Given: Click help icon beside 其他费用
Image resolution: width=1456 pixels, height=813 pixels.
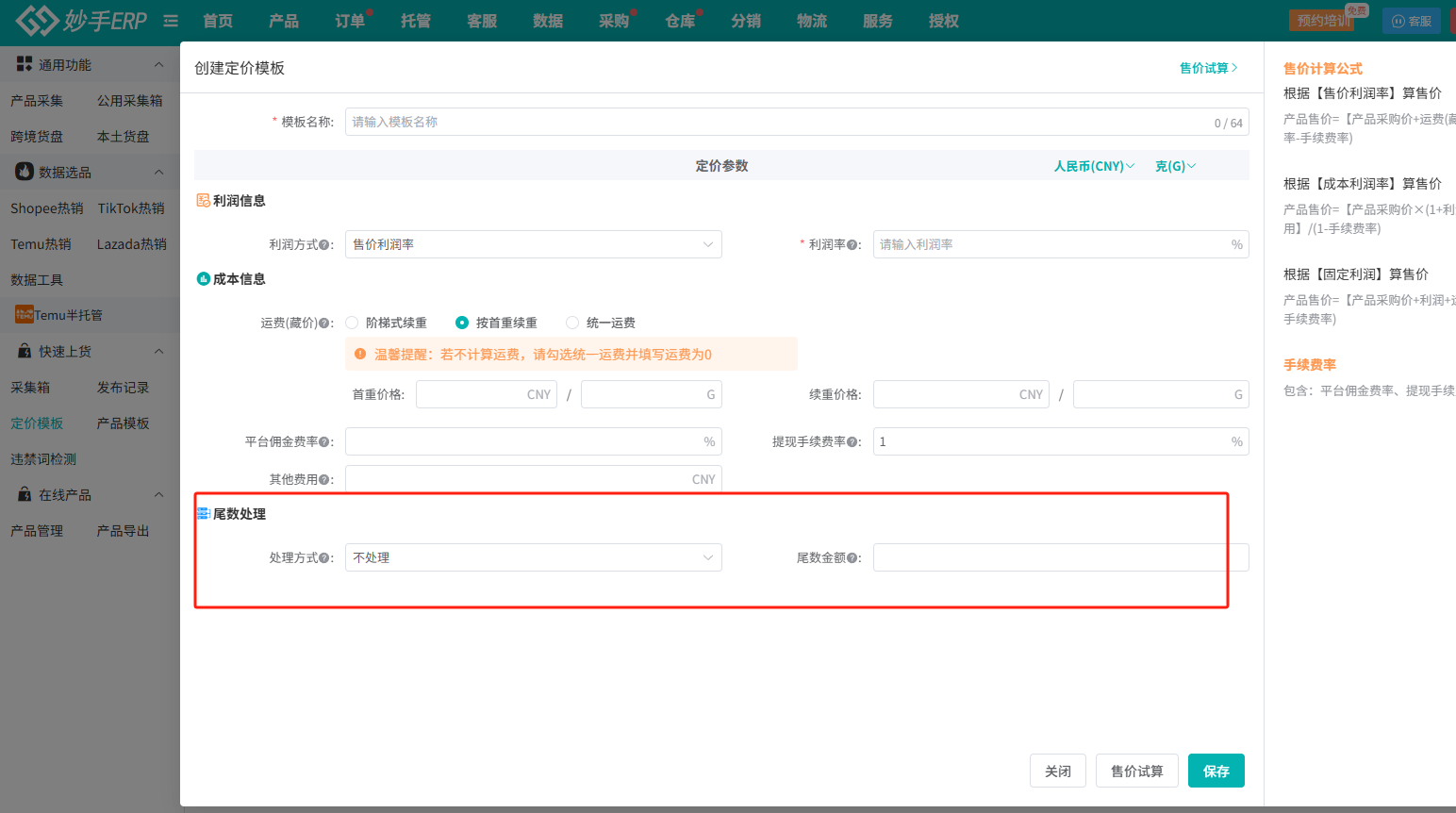Looking at the screenshot, I should tap(324, 480).
